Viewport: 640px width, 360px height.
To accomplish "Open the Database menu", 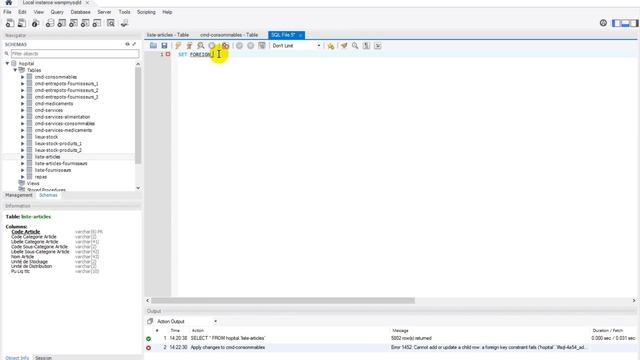I will pyautogui.click(x=80, y=12).
